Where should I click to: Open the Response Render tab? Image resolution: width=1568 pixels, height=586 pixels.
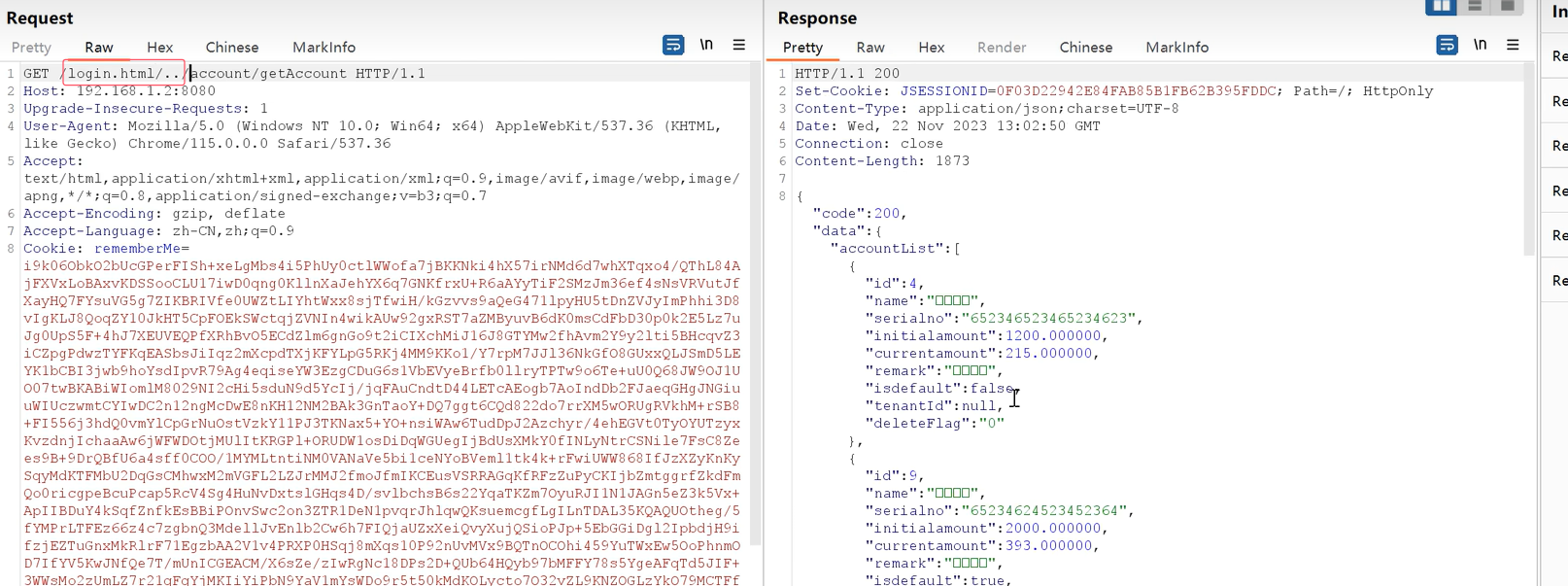(x=1001, y=48)
